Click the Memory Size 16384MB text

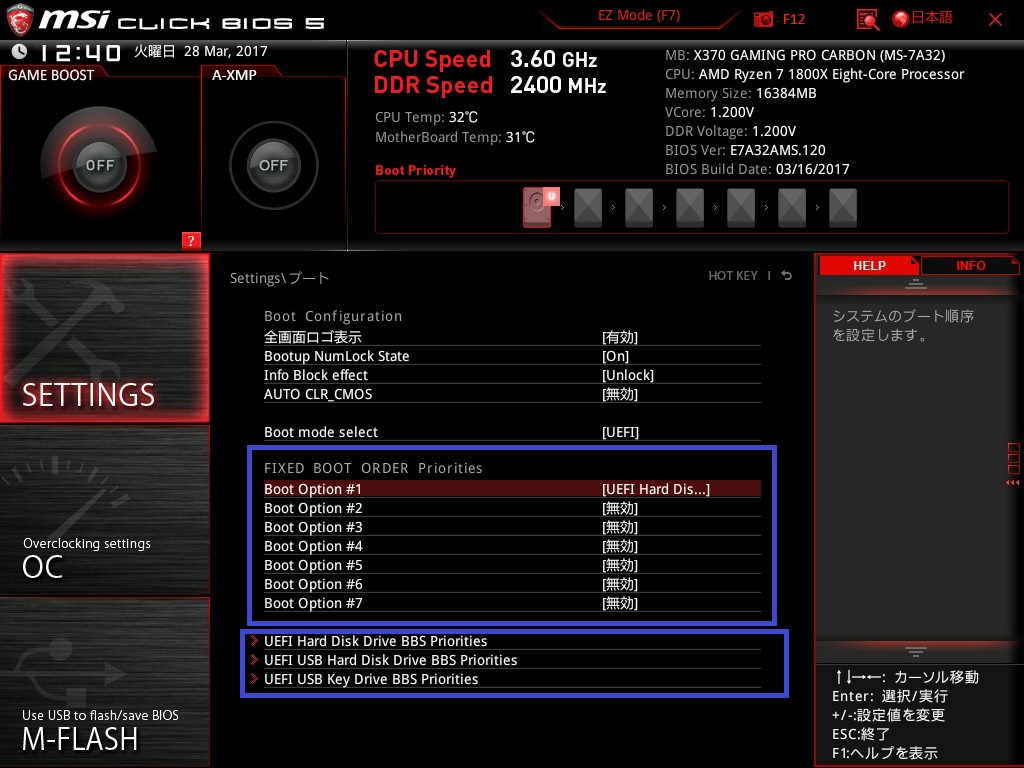tap(741, 93)
